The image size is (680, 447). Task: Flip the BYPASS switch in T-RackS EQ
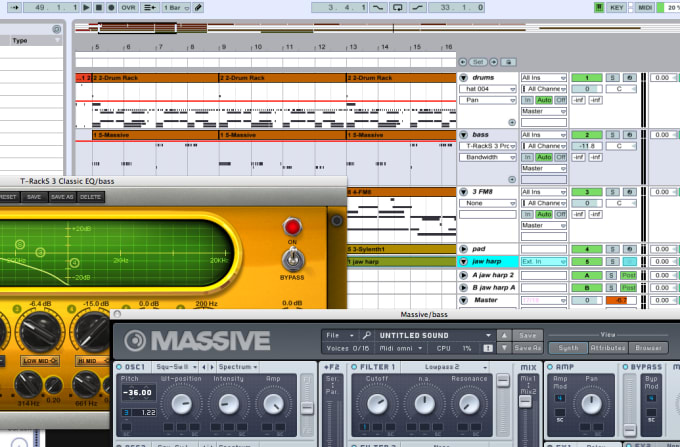tap(293, 260)
